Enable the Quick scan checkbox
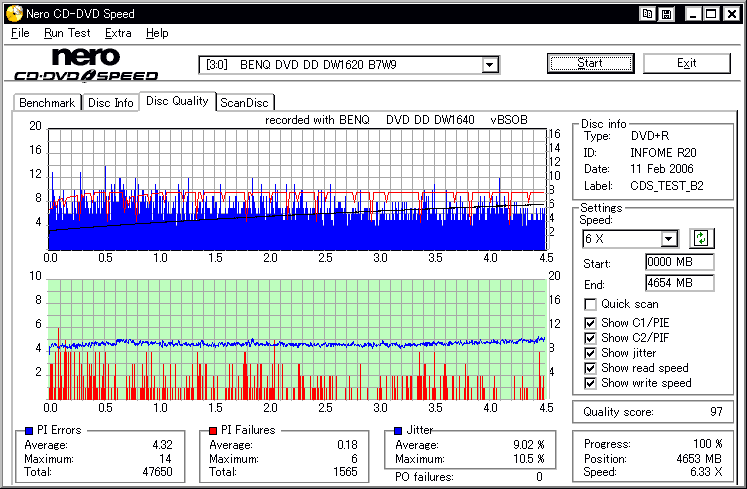Image resolution: width=747 pixels, height=489 pixels. tap(591, 304)
